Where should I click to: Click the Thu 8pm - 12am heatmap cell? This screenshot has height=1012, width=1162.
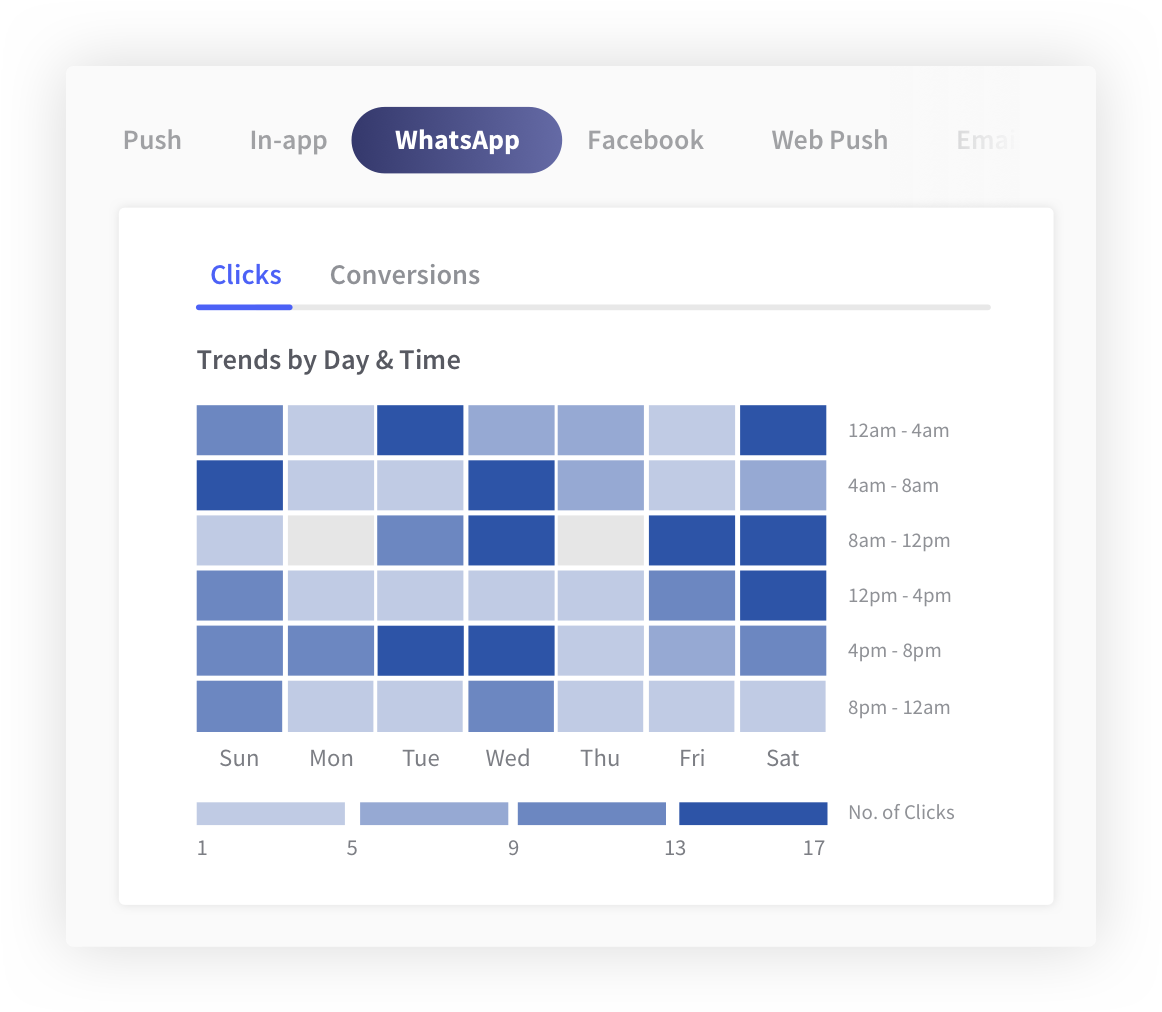click(601, 706)
